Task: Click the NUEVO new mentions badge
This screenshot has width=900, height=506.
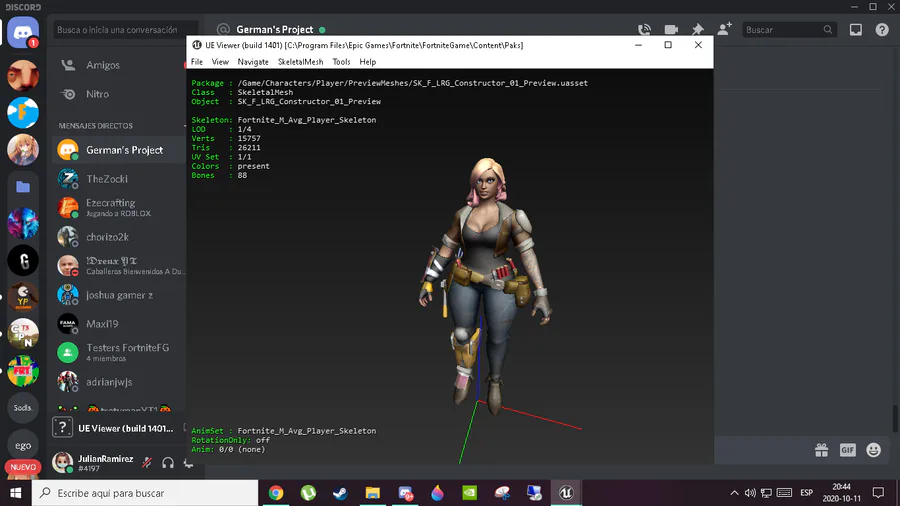Action: [x=23, y=467]
